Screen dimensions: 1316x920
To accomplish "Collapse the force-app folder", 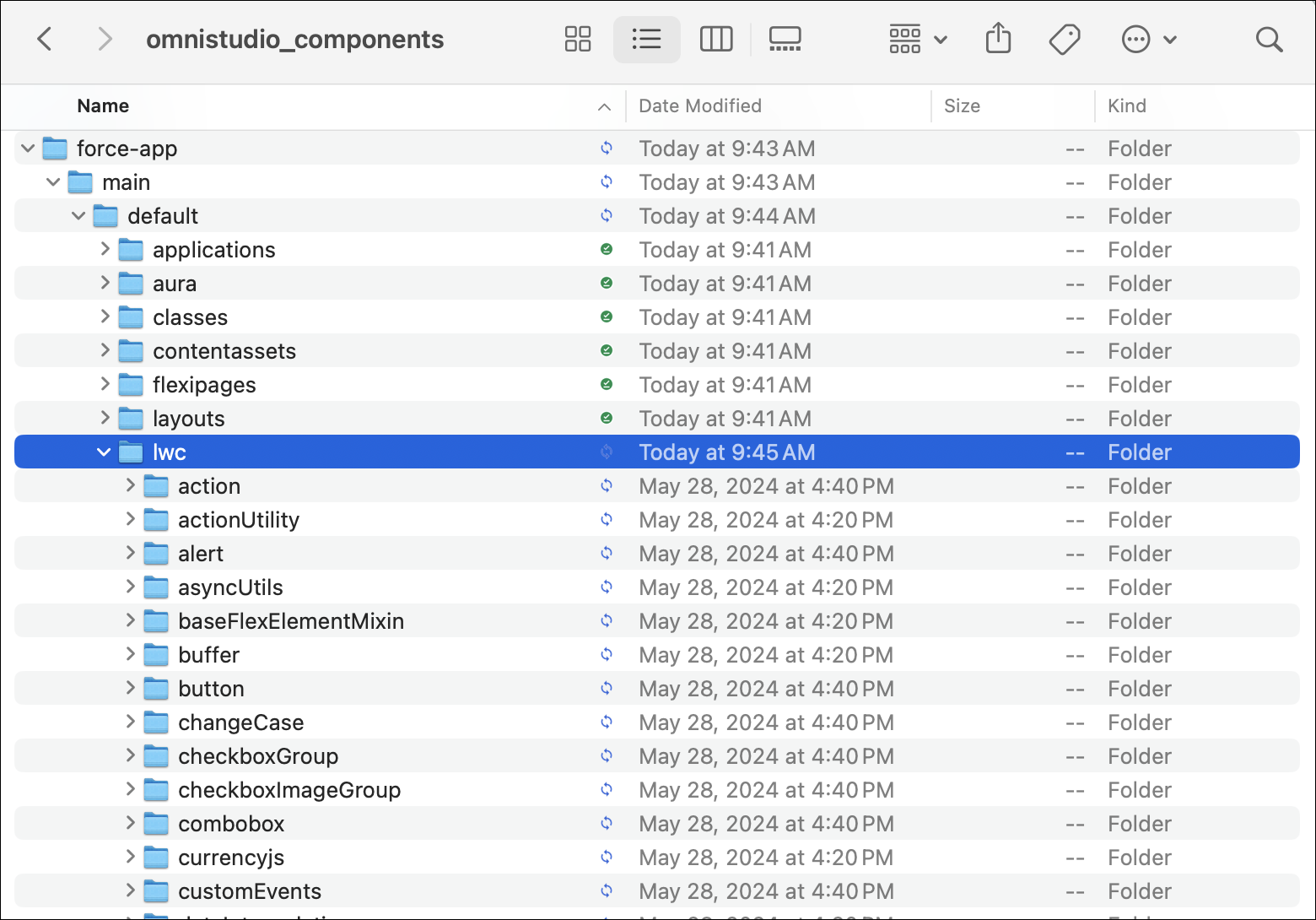I will (28, 148).
